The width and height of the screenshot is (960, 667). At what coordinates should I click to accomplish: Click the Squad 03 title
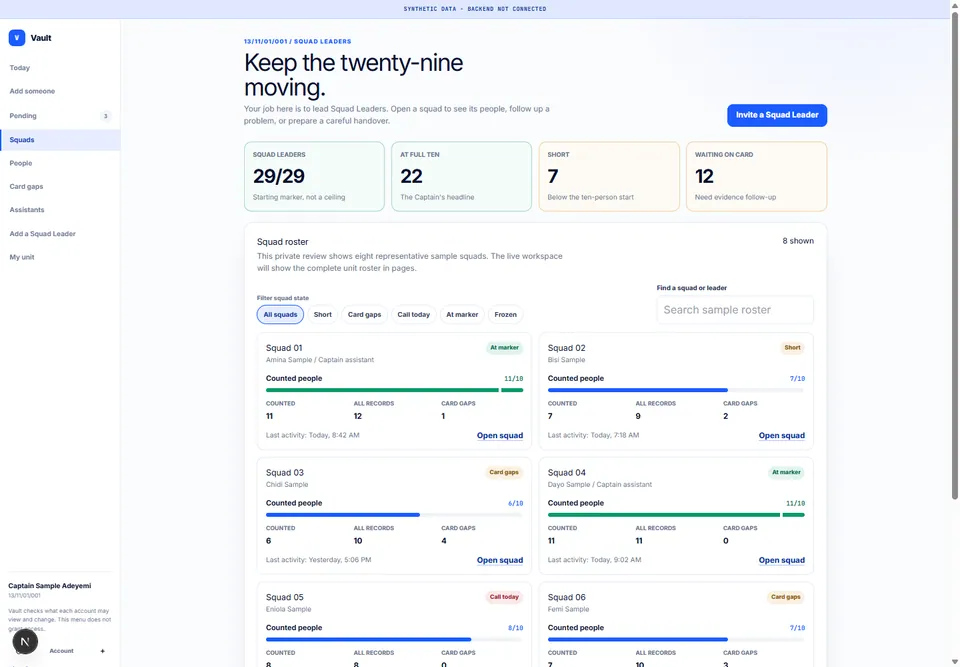pos(285,473)
